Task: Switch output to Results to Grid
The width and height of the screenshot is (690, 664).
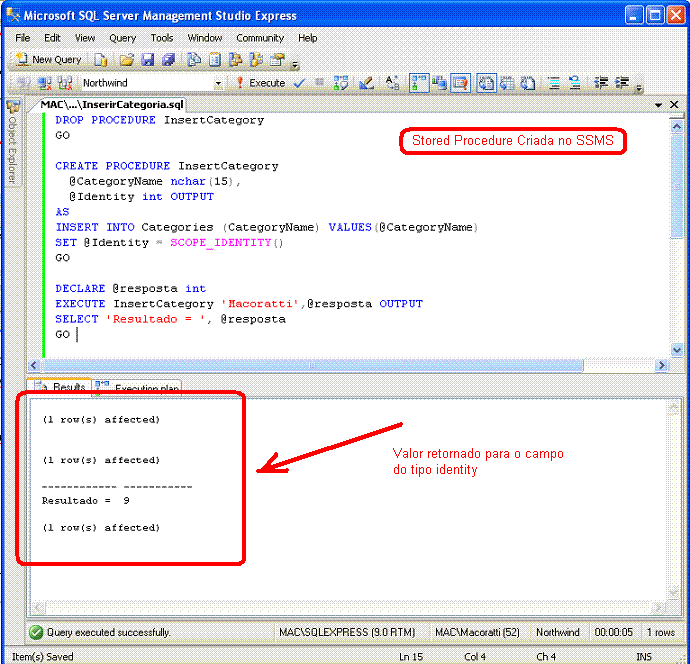Action: coord(507,83)
